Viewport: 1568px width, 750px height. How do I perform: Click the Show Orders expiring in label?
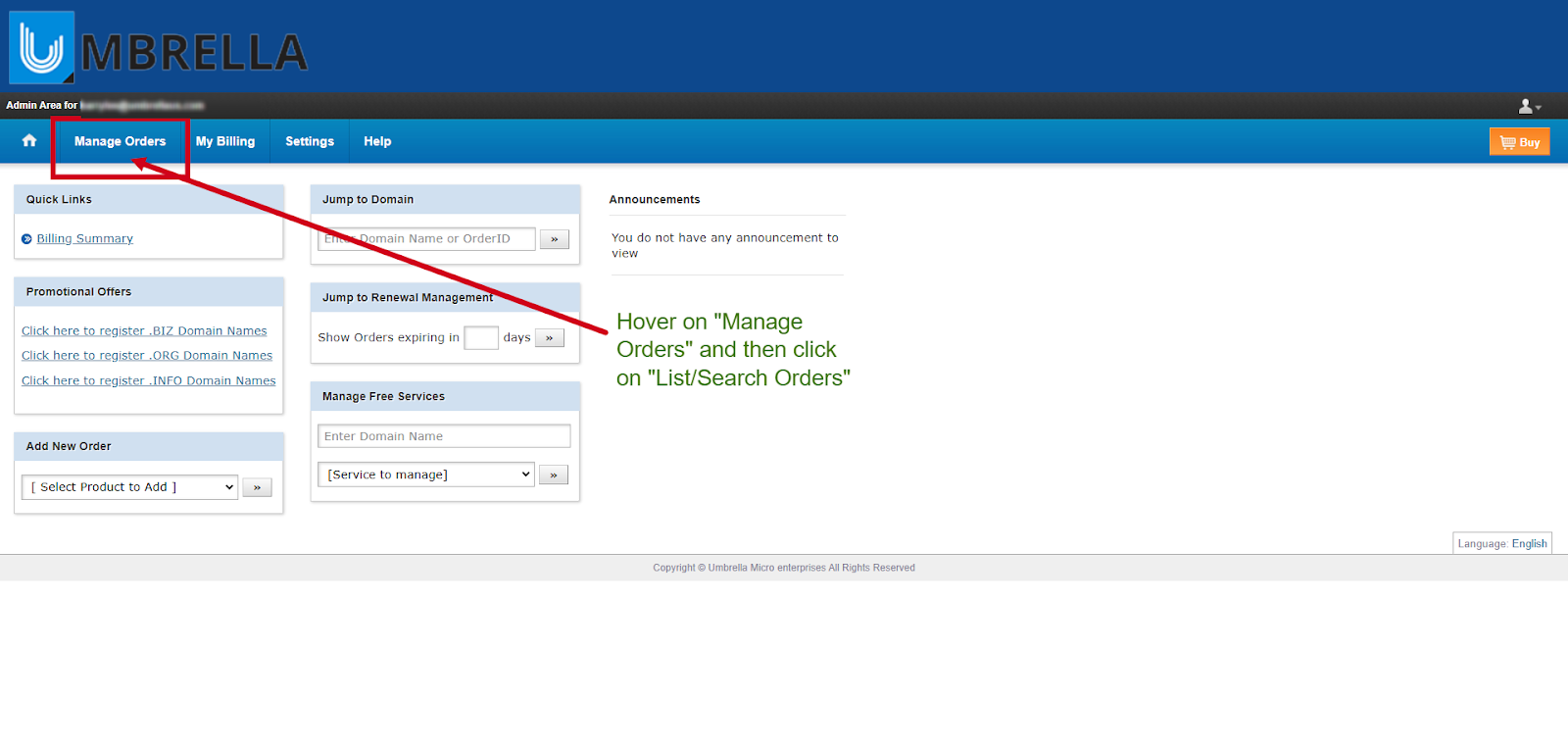tap(388, 338)
